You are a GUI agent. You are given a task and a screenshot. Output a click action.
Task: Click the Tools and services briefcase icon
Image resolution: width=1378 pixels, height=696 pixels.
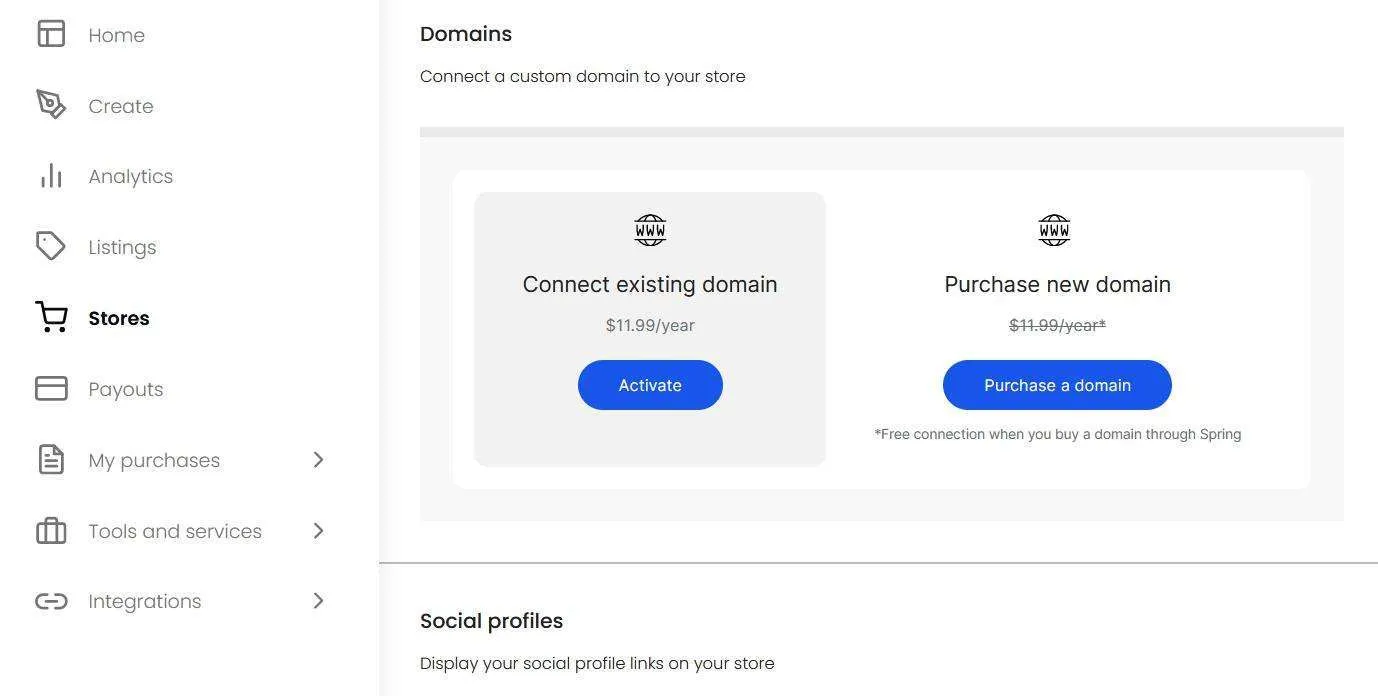click(51, 530)
